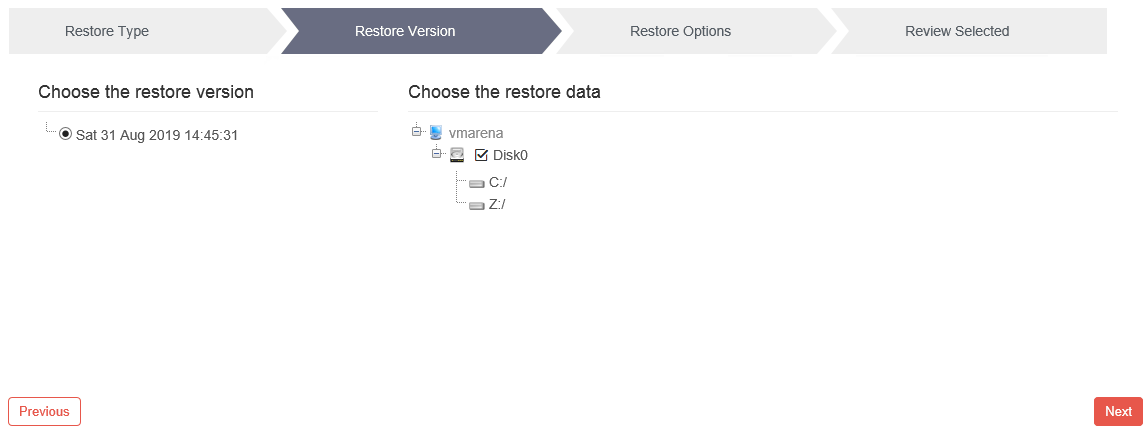This screenshot has height=435, width=1148.
Task: Open the Review Selected step
Action: coord(957,31)
